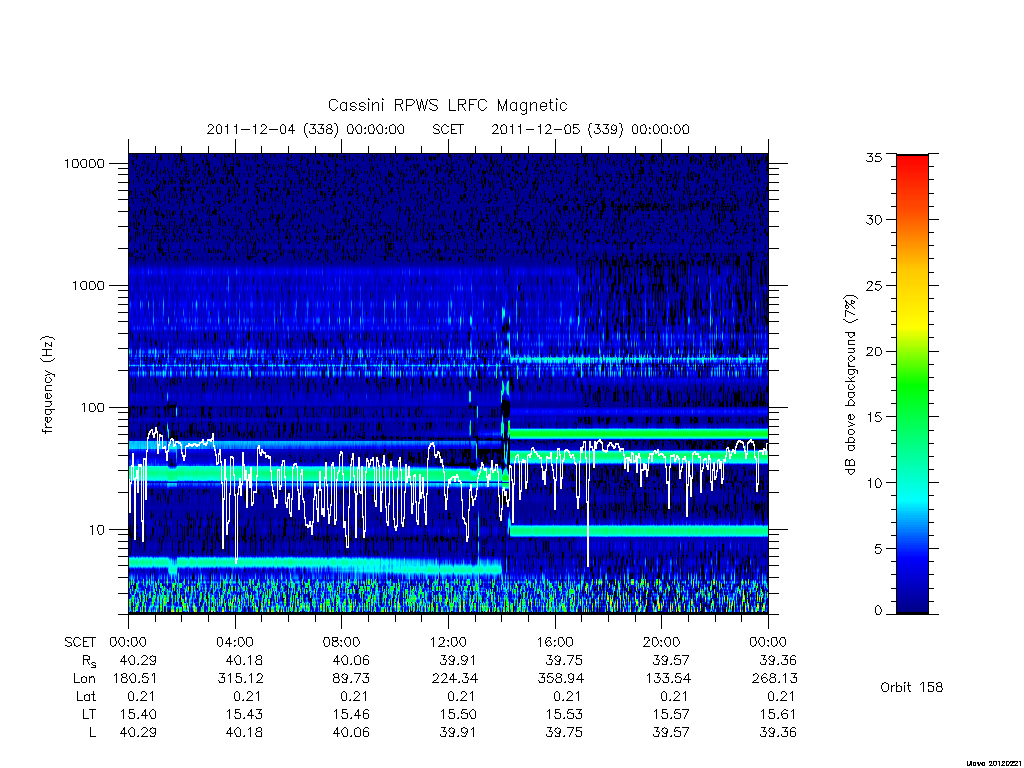
Task: Click the 'L' row label
Action: pyautogui.click(x=92, y=733)
